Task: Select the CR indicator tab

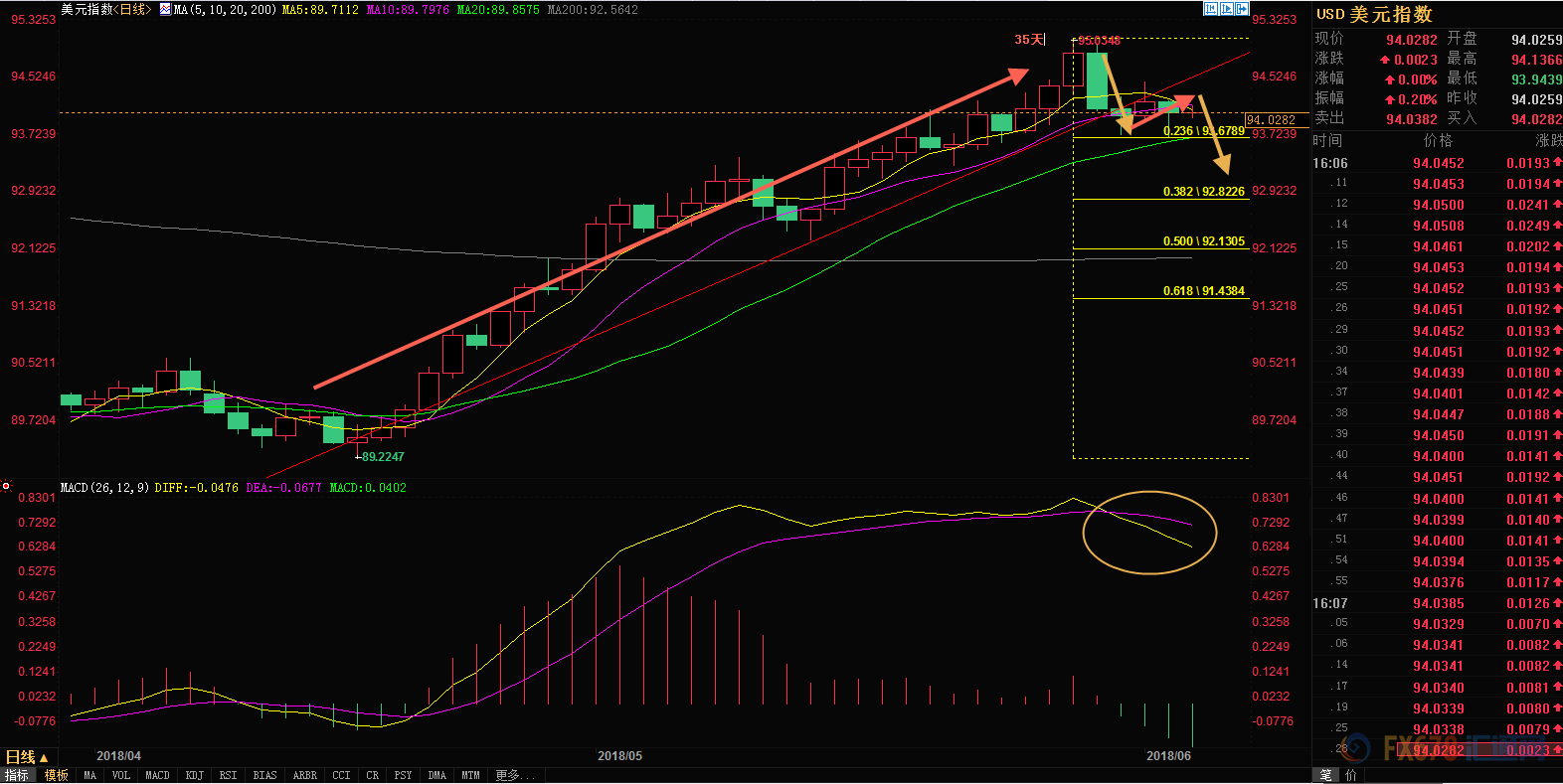Action: click(372, 775)
